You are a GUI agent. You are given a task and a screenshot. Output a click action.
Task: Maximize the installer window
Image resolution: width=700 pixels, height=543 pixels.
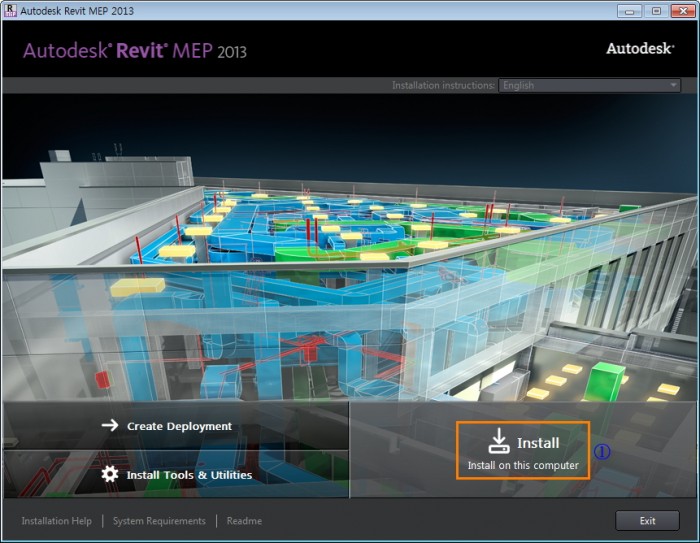pyautogui.click(x=656, y=10)
